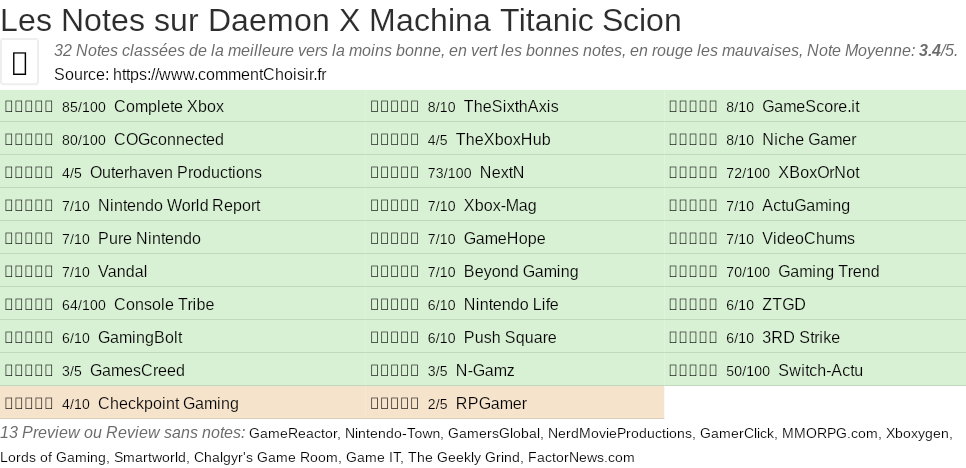Open the Nintendo World Report review
Viewport: 966px width, 468px height.
(x=179, y=206)
